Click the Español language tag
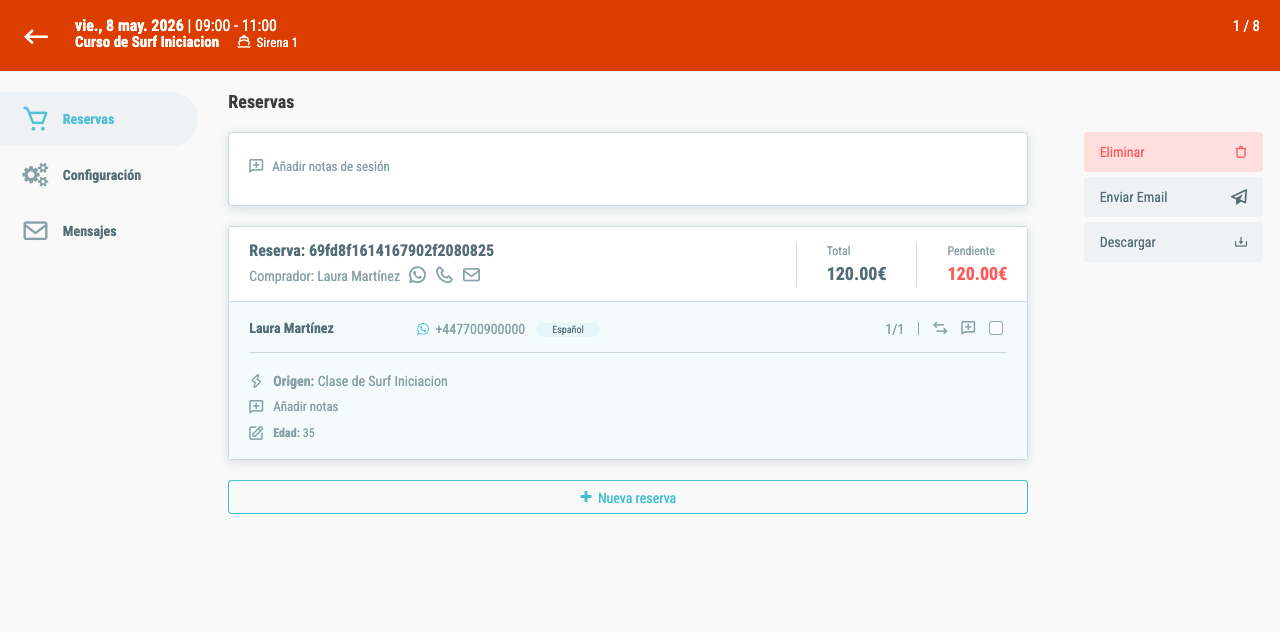Screen dimensions: 1280x633 click(x=568, y=329)
